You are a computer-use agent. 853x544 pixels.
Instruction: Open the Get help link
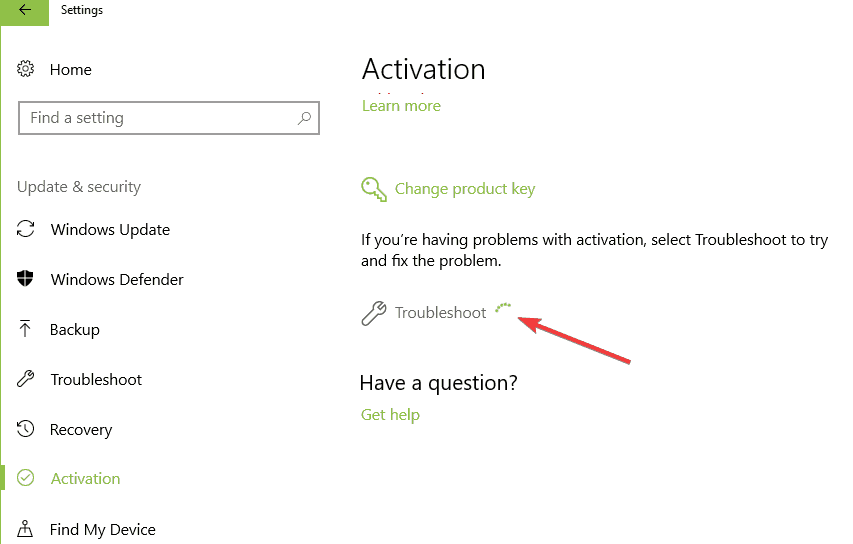(390, 415)
